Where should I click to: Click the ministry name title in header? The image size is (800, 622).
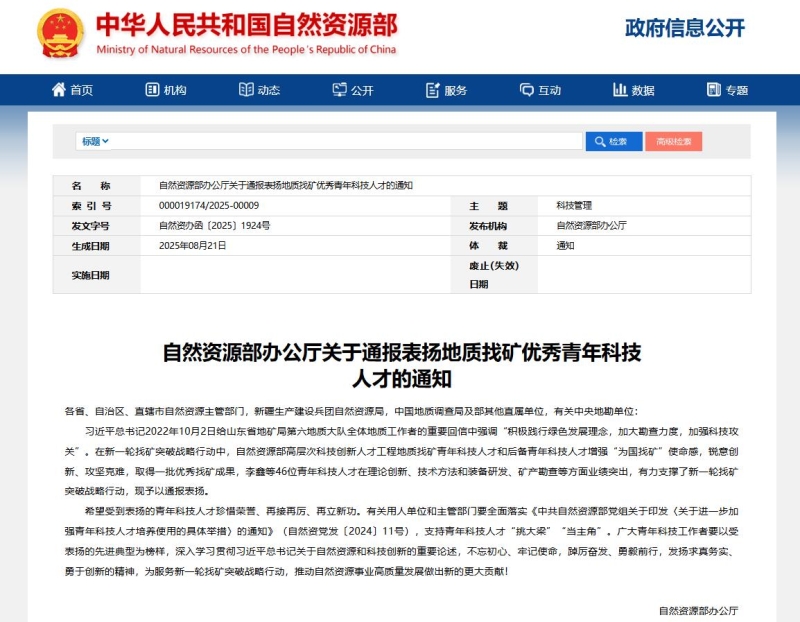[x=246, y=25]
